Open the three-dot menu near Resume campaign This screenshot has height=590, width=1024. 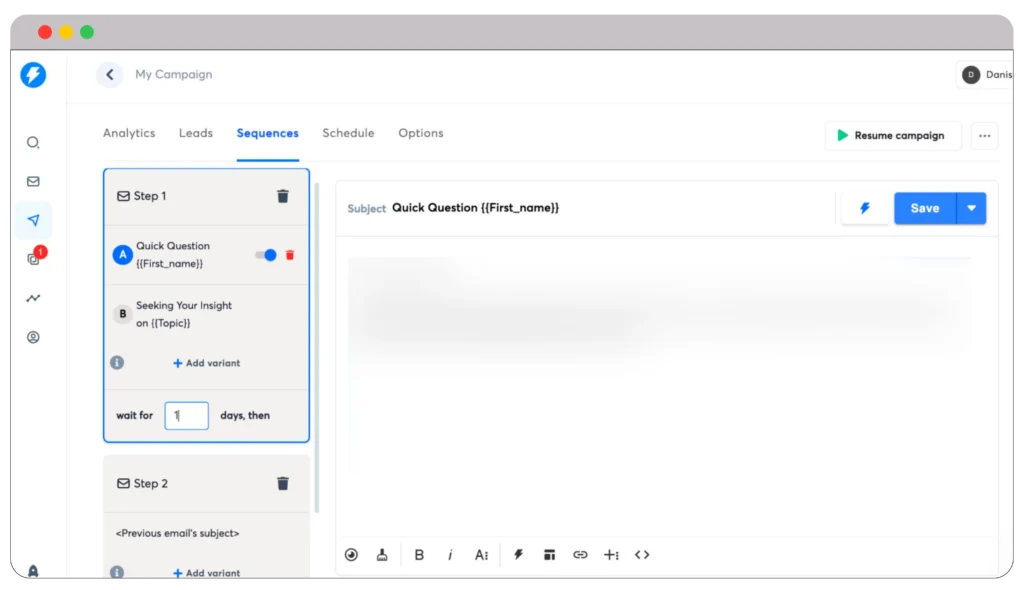click(984, 136)
